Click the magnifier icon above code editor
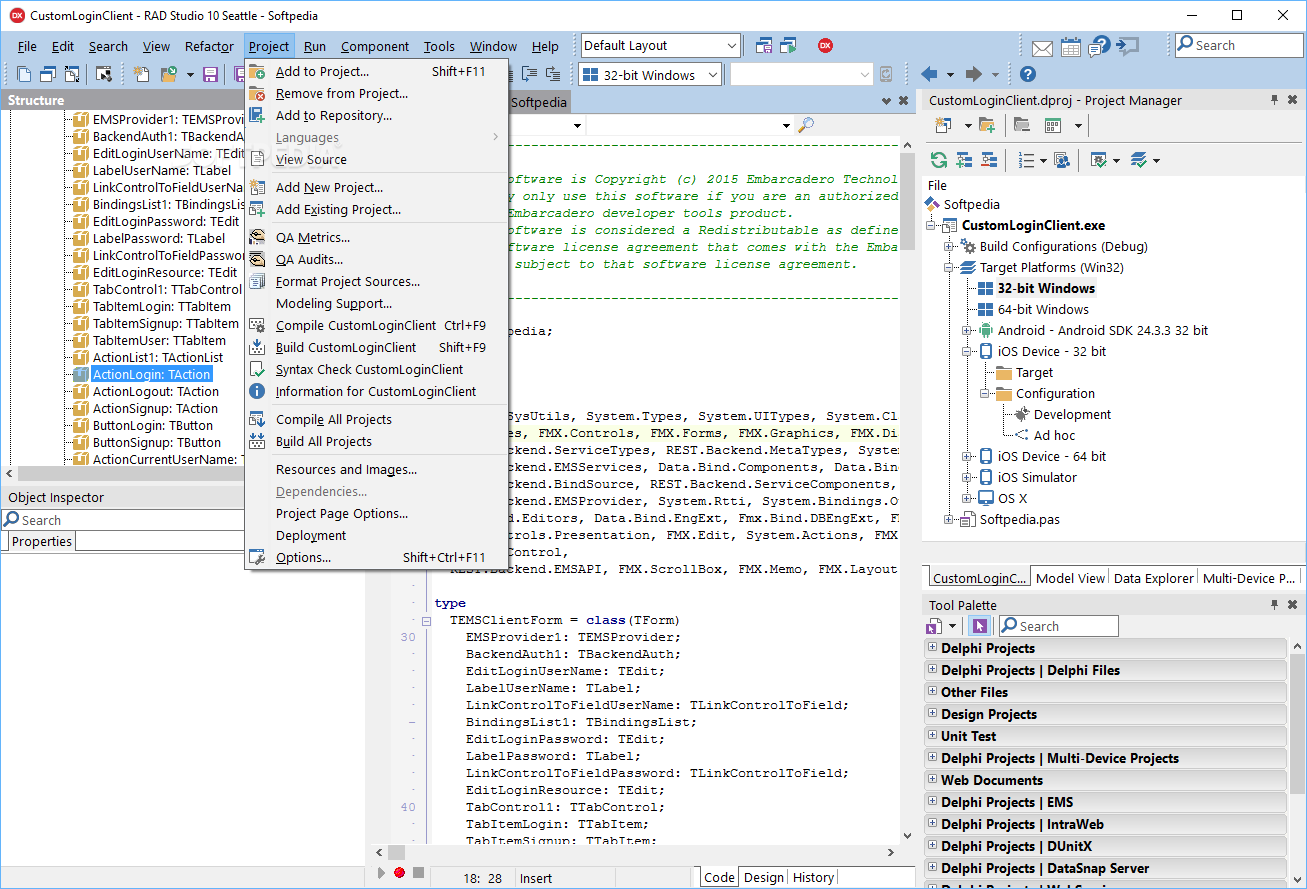This screenshot has width=1307, height=889. [x=806, y=125]
